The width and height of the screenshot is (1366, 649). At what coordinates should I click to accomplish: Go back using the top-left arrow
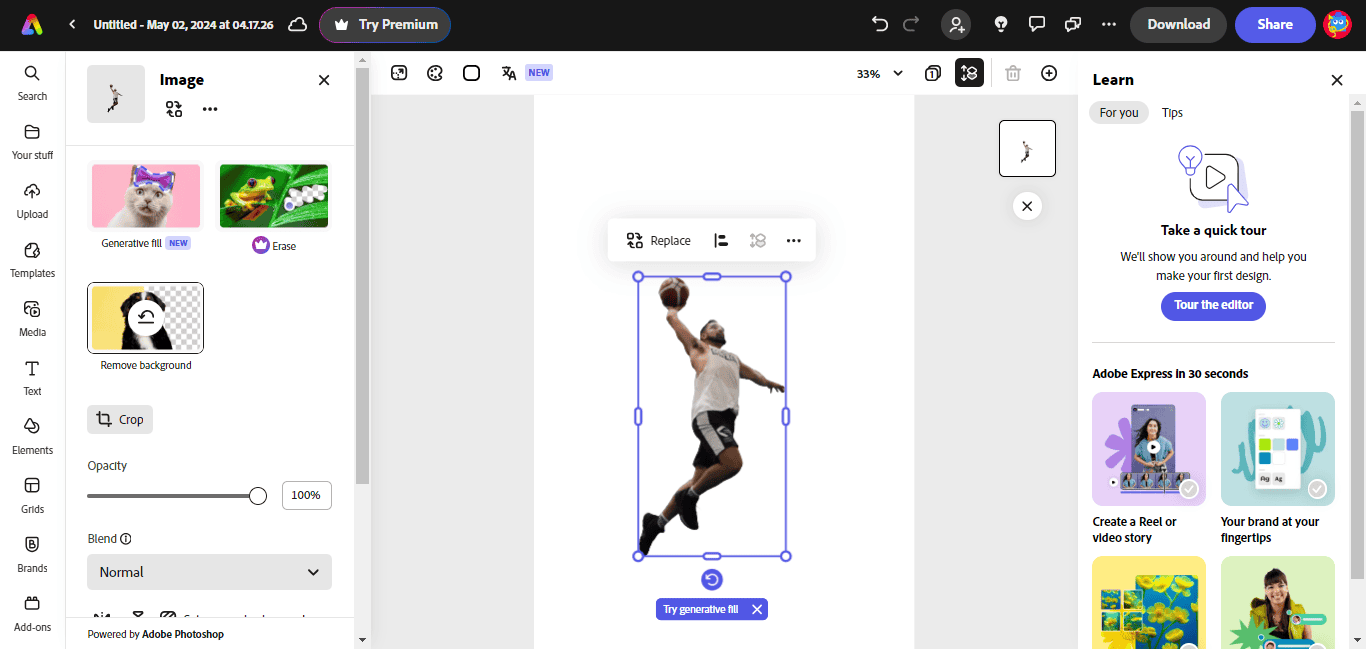click(x=72, y=24)
